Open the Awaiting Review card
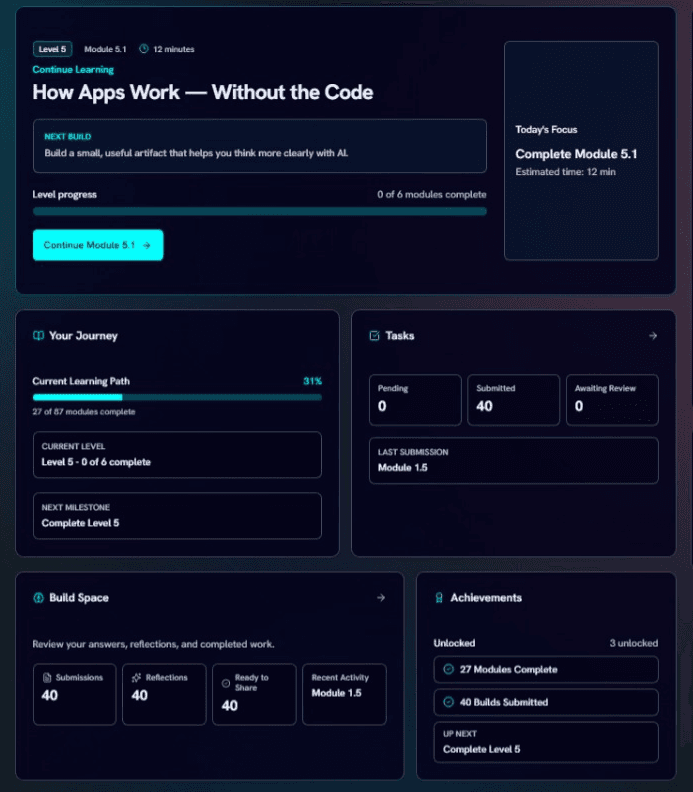The width and height of the screenshot is (693, 792). pos(612,400)
